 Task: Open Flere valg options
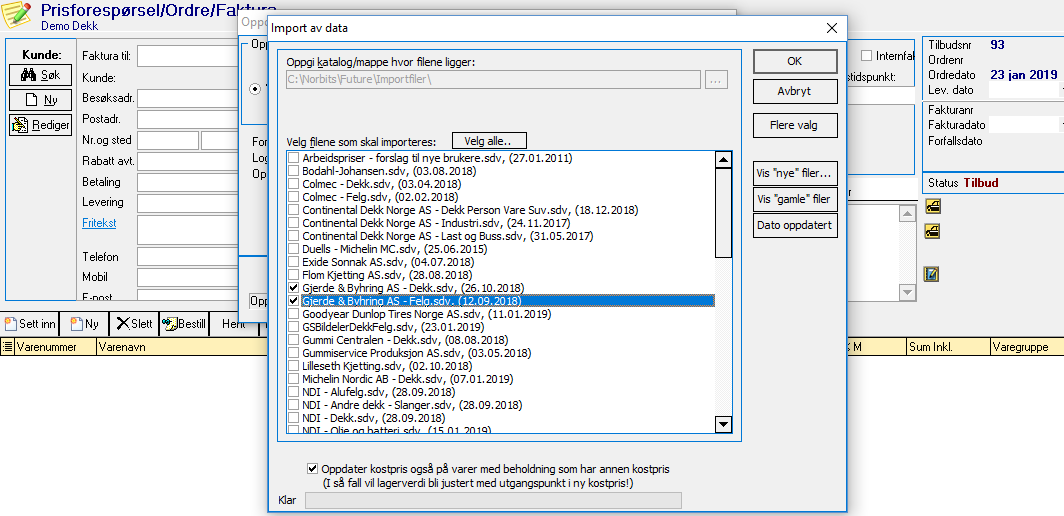coord(795,125)
